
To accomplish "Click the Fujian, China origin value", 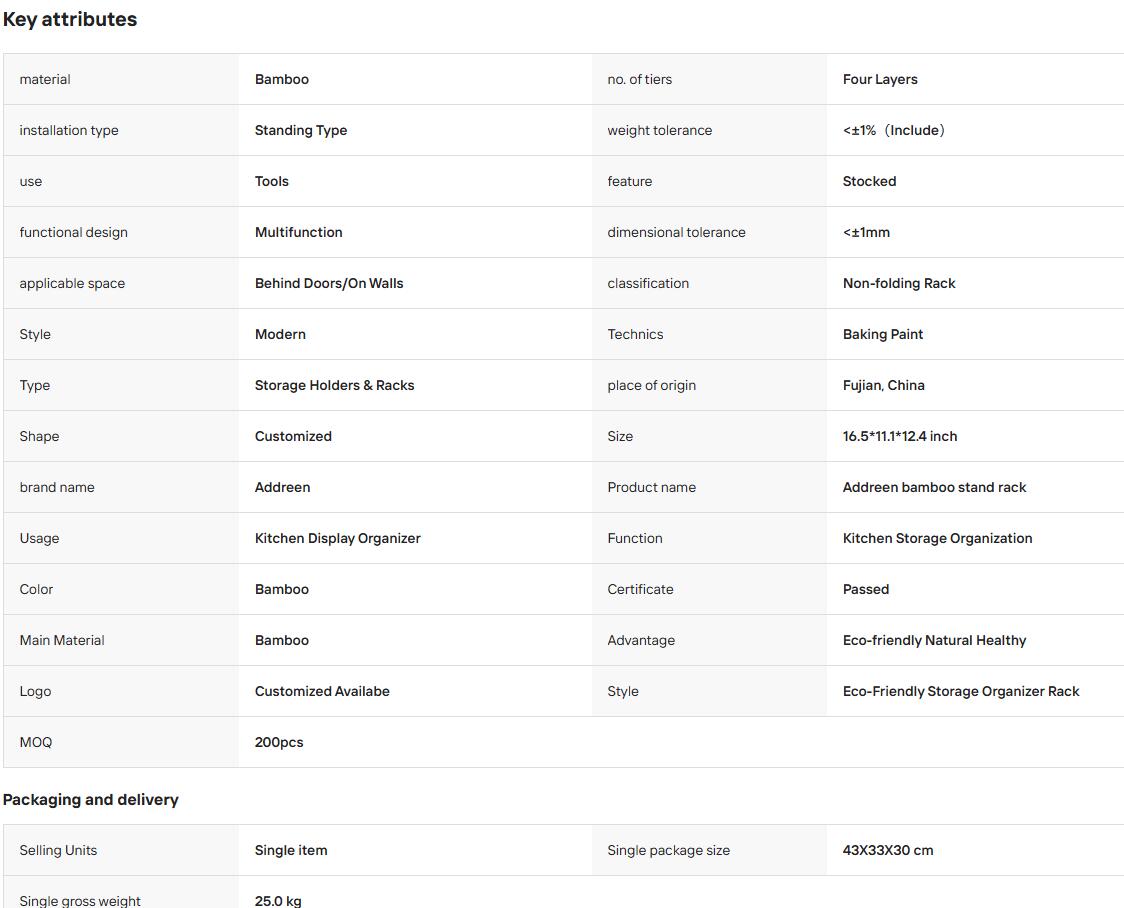I will (883, 385).
